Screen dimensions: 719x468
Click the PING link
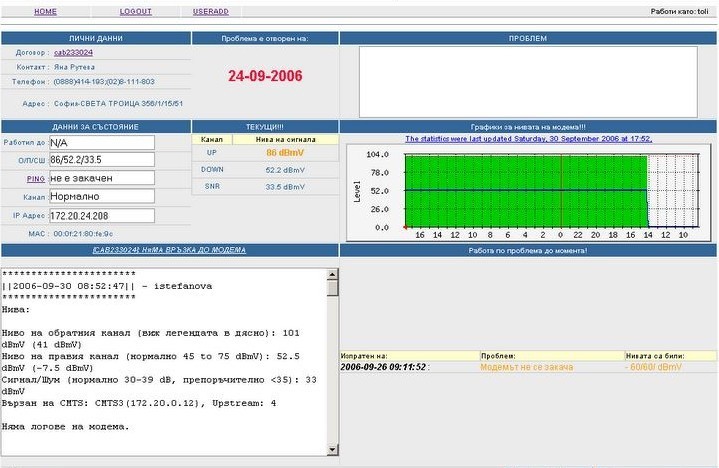36,178
